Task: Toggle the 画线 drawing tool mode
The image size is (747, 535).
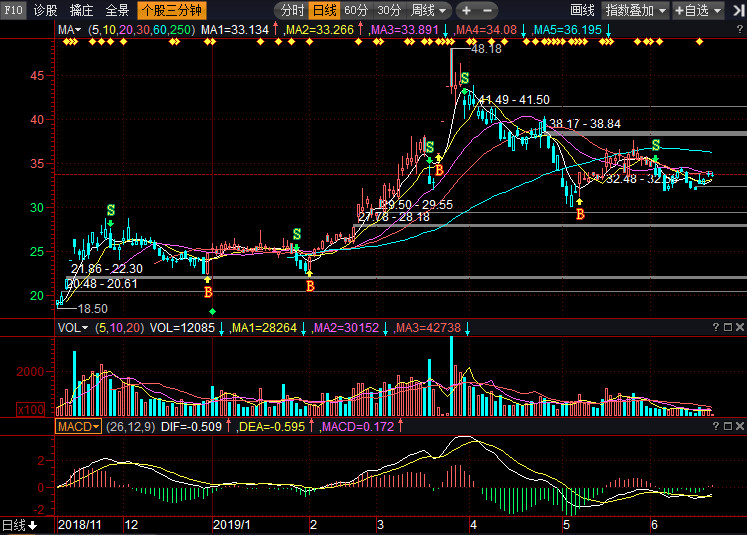Action: (x=582, y=10)
